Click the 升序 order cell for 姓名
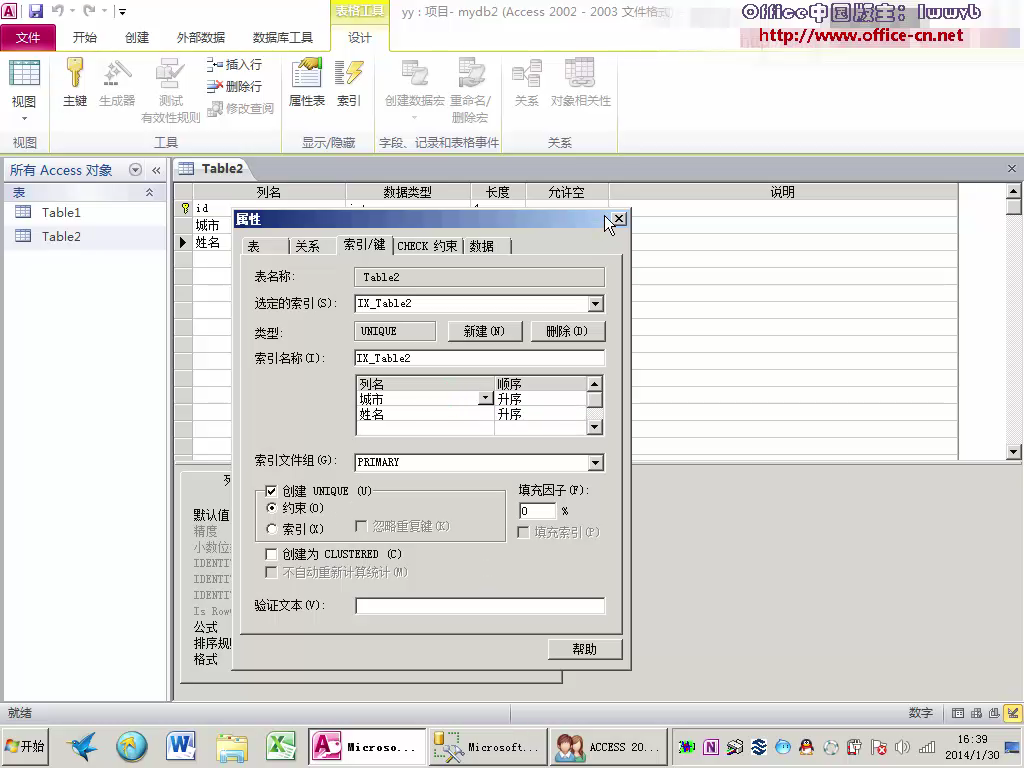Screen dimensions: 1024x768 [x=540, y=414]
